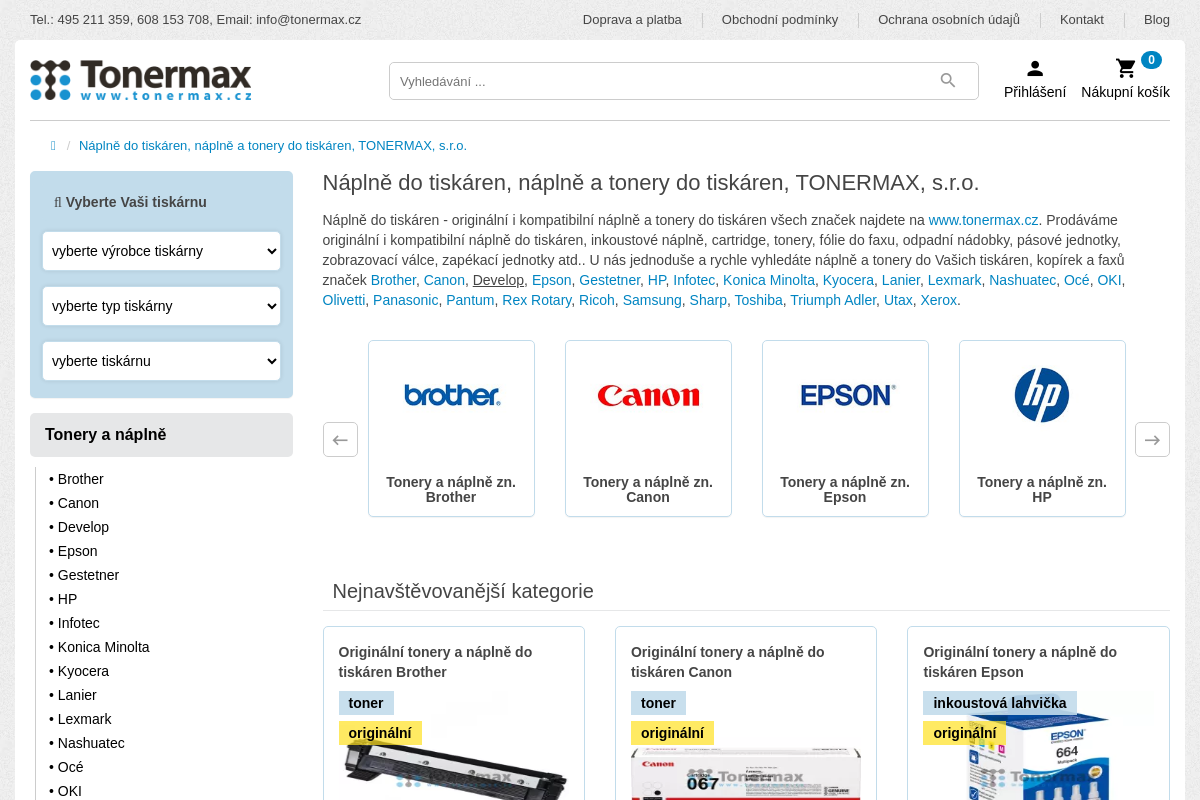Image resolution: width=1200 pixels, height=800 pixels.
Task: Click Samsung link in paragraph
Action: point(652,300)
